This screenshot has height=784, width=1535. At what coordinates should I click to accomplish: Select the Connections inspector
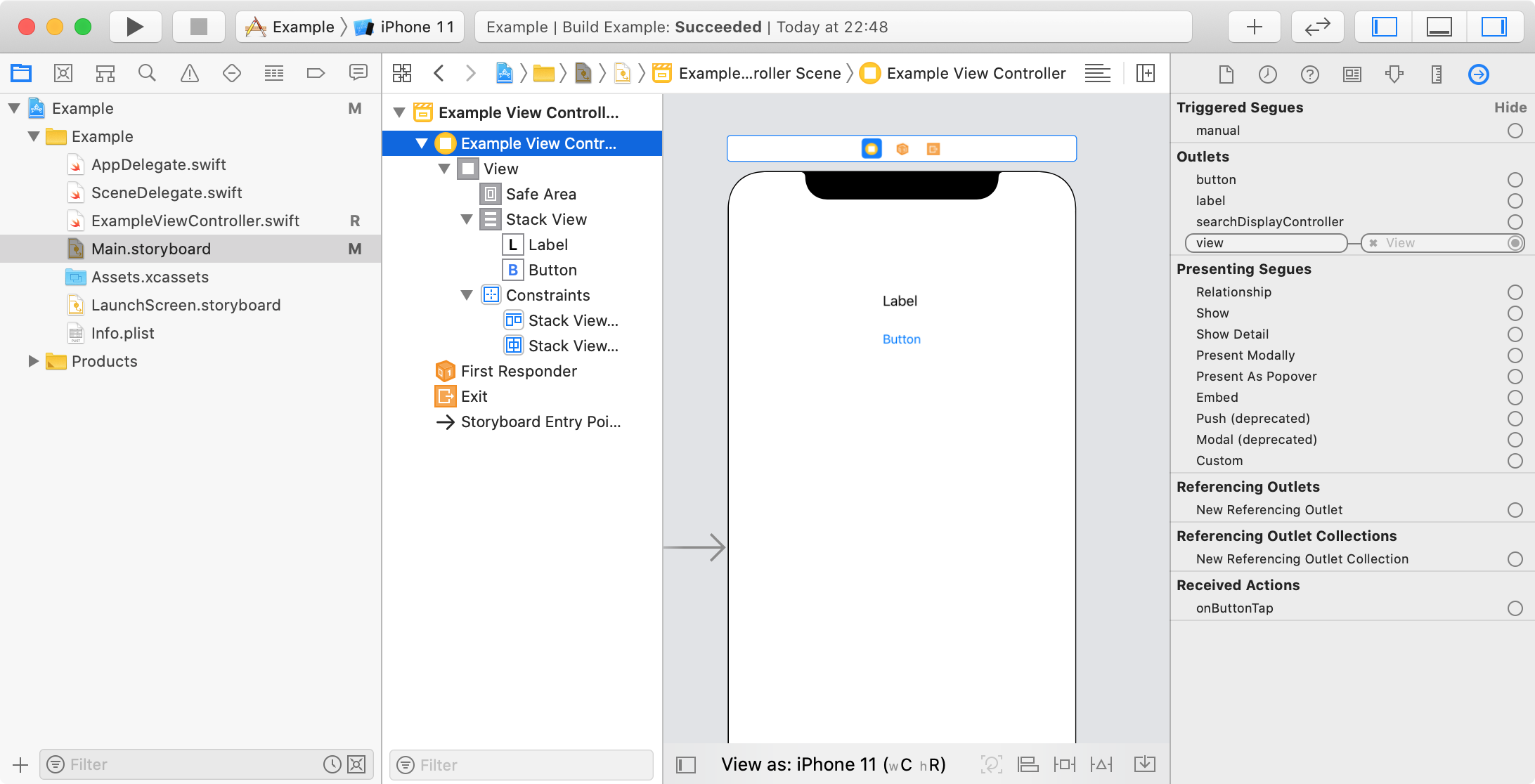click(1479, 74)
